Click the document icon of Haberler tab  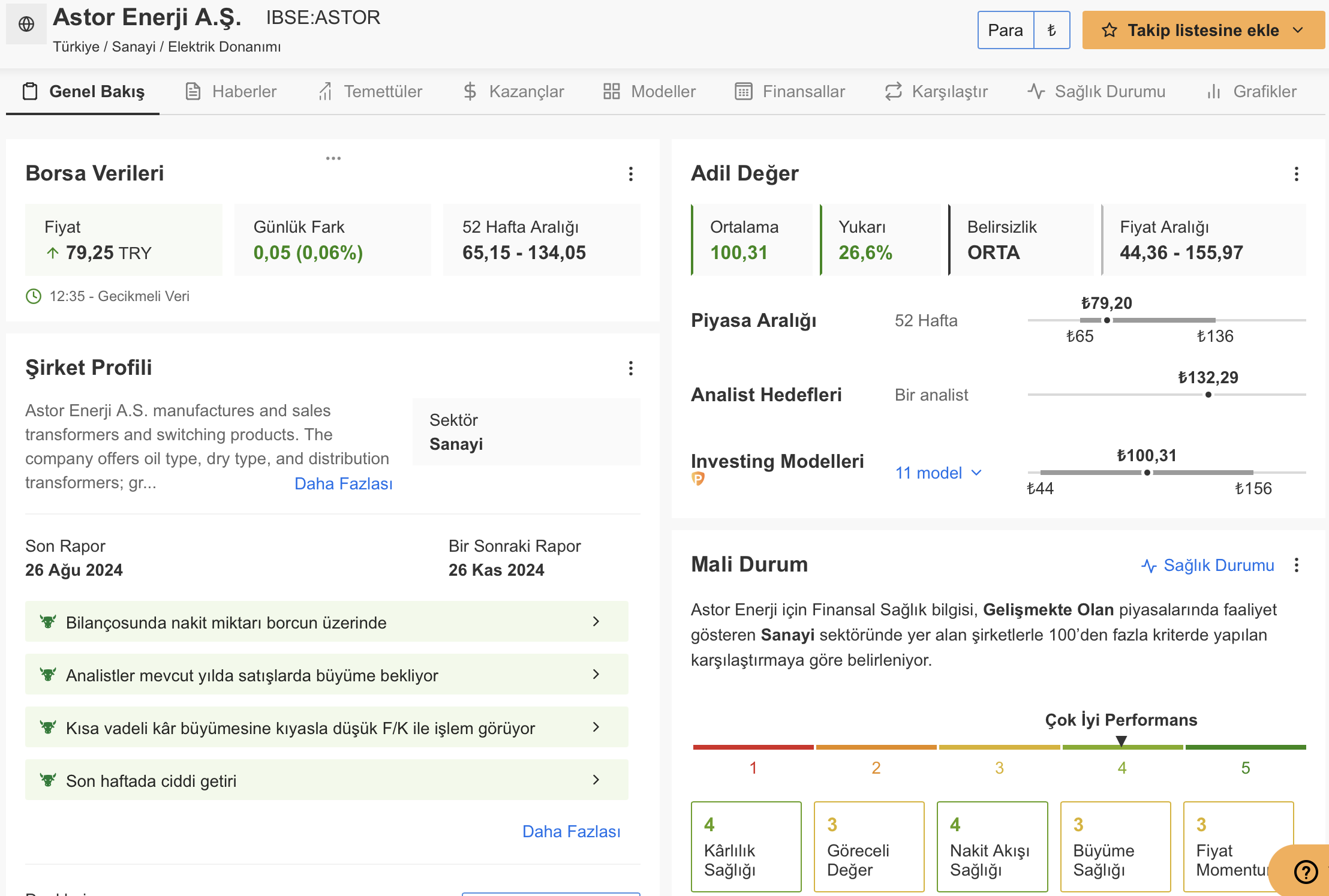(193, 91)
